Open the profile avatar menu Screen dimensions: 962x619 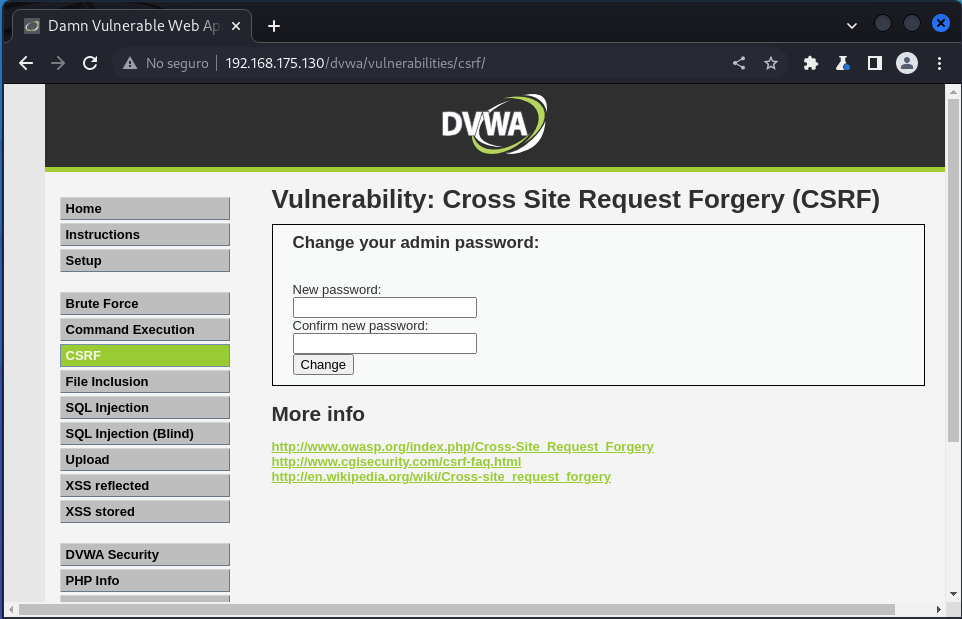click(907, 63)
